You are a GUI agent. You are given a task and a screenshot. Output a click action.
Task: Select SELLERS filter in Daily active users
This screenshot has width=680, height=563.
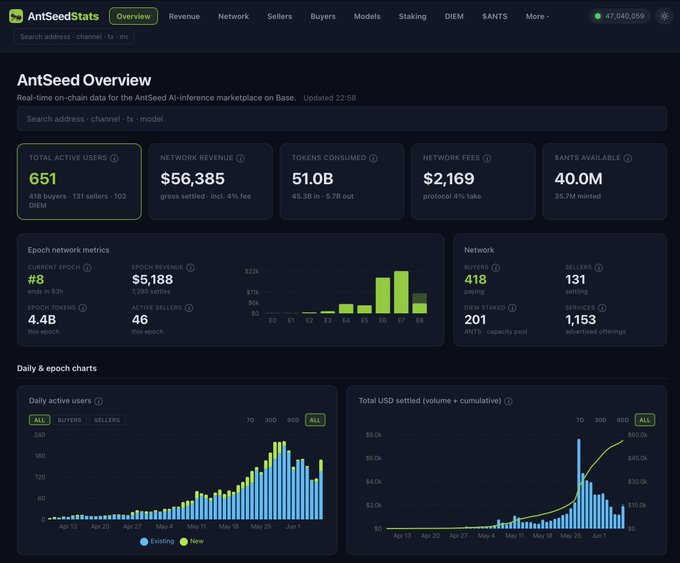(x=107, y=420)
